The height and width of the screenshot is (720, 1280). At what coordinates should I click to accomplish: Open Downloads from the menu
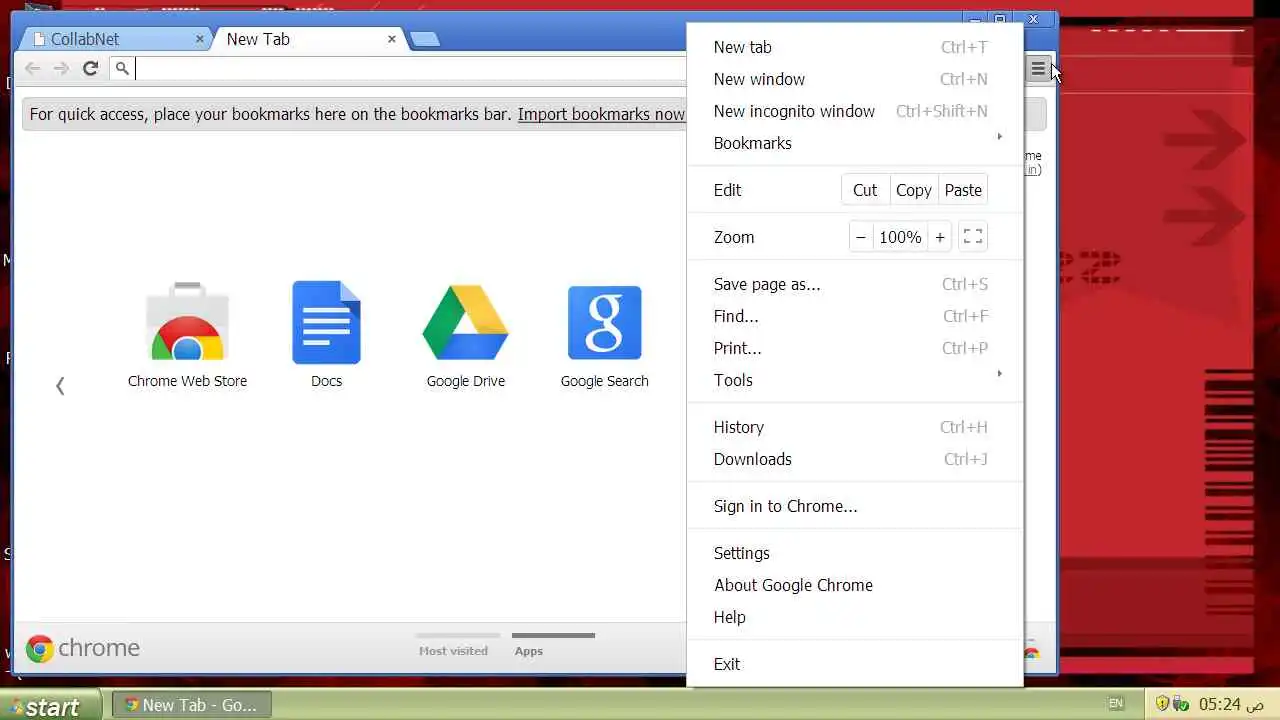tap(855, 459)
